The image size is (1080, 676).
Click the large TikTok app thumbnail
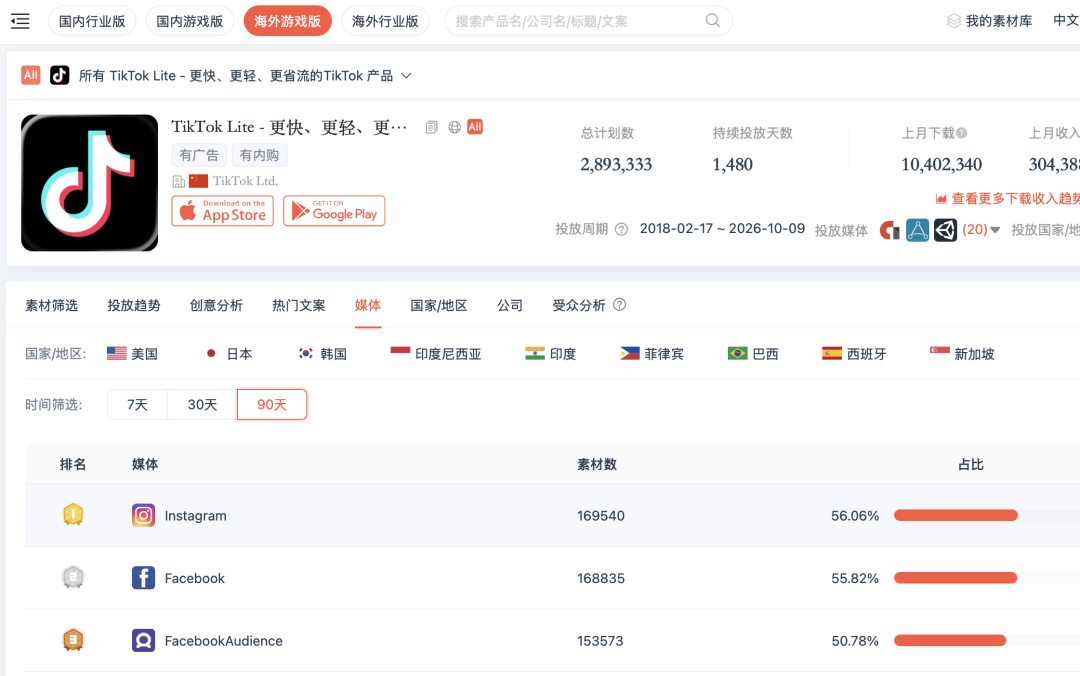point(90,183)
